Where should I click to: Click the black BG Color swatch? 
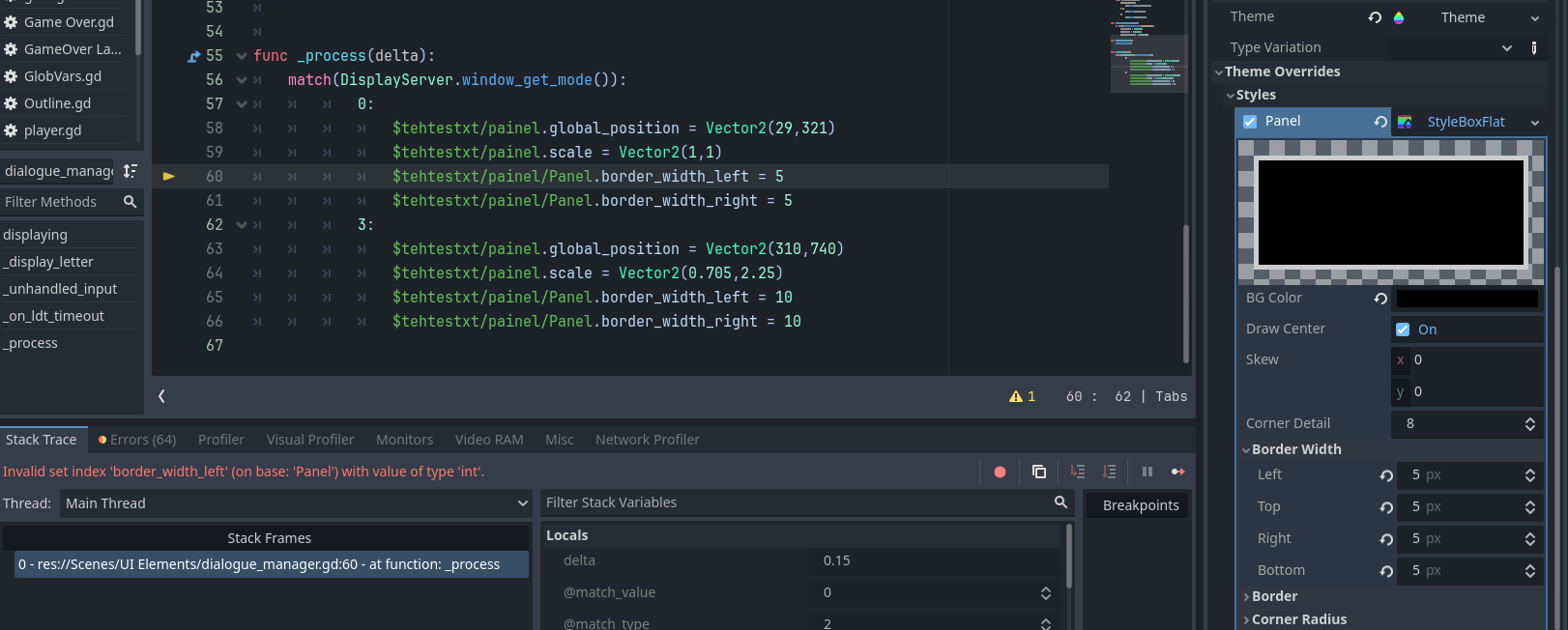[x=1466, y=299]
